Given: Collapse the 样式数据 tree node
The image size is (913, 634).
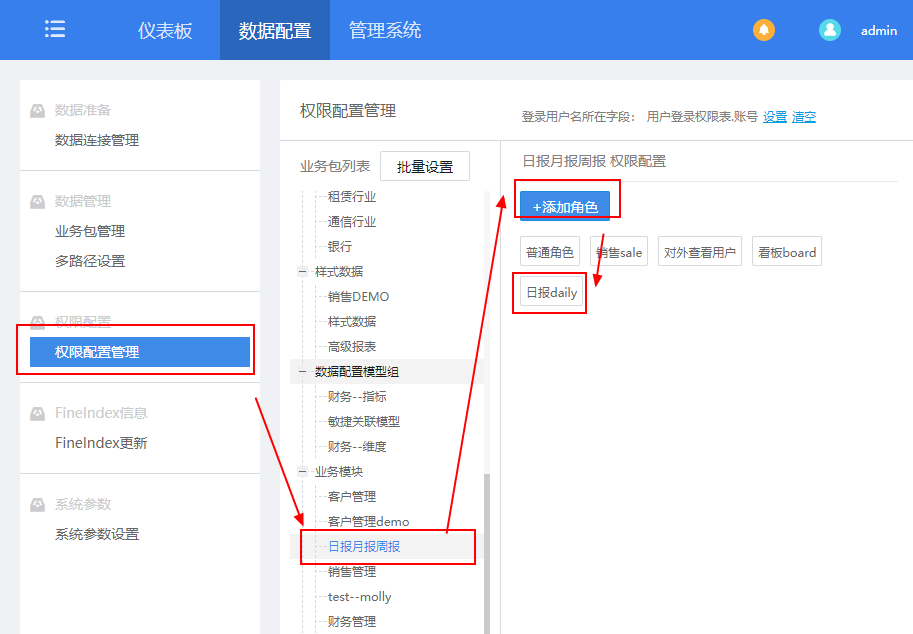Looking at the screenshot, I should (302, 270).
